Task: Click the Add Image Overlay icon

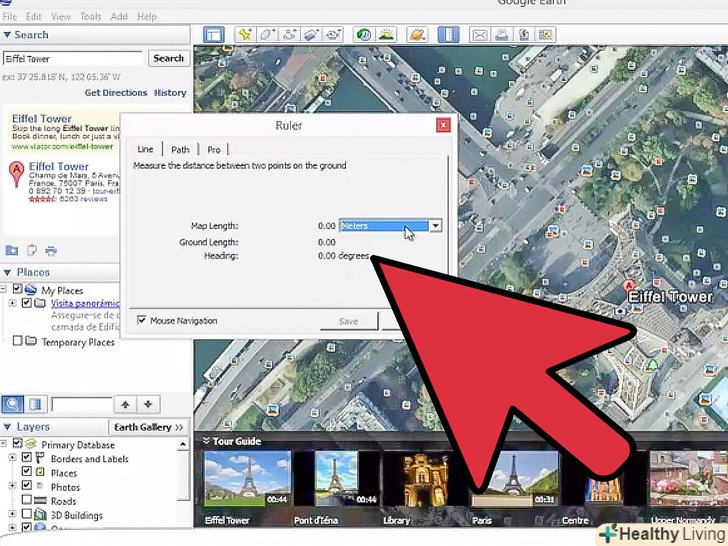Action: click(x=311, y=35)
